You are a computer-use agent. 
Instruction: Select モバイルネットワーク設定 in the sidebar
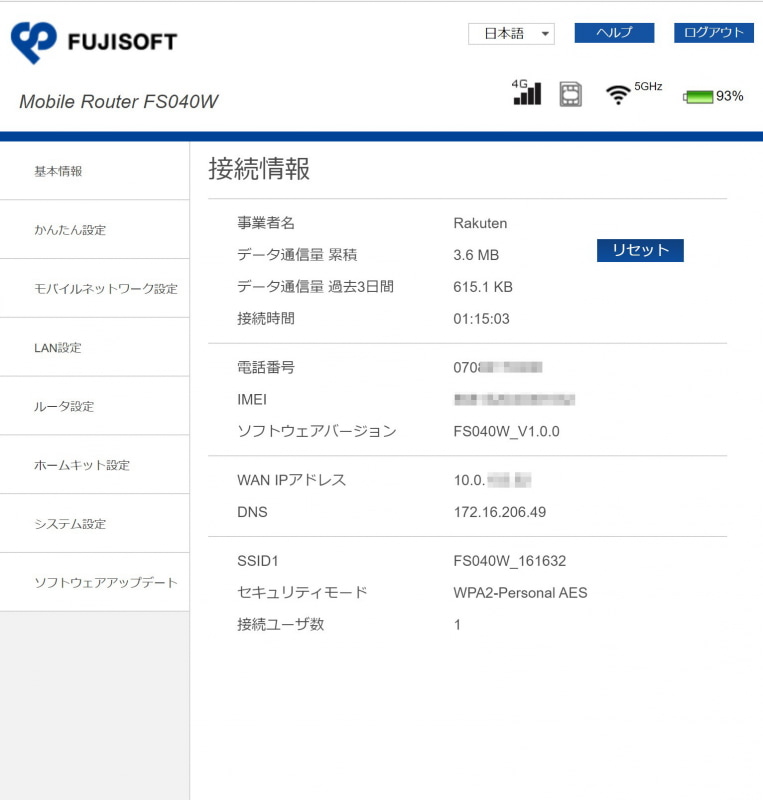click(x=94, y=288)
